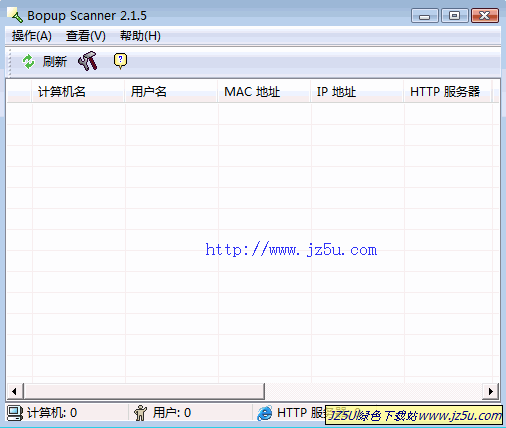
Task: Minimize the Bopup Scanner window
Action: 425,16
